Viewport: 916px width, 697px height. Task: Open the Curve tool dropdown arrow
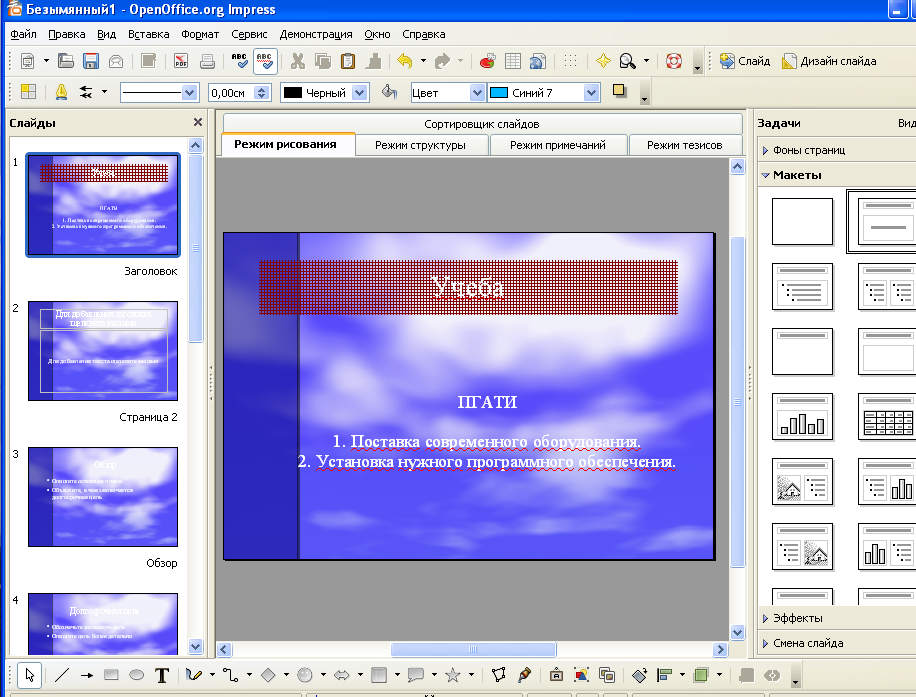212,675
